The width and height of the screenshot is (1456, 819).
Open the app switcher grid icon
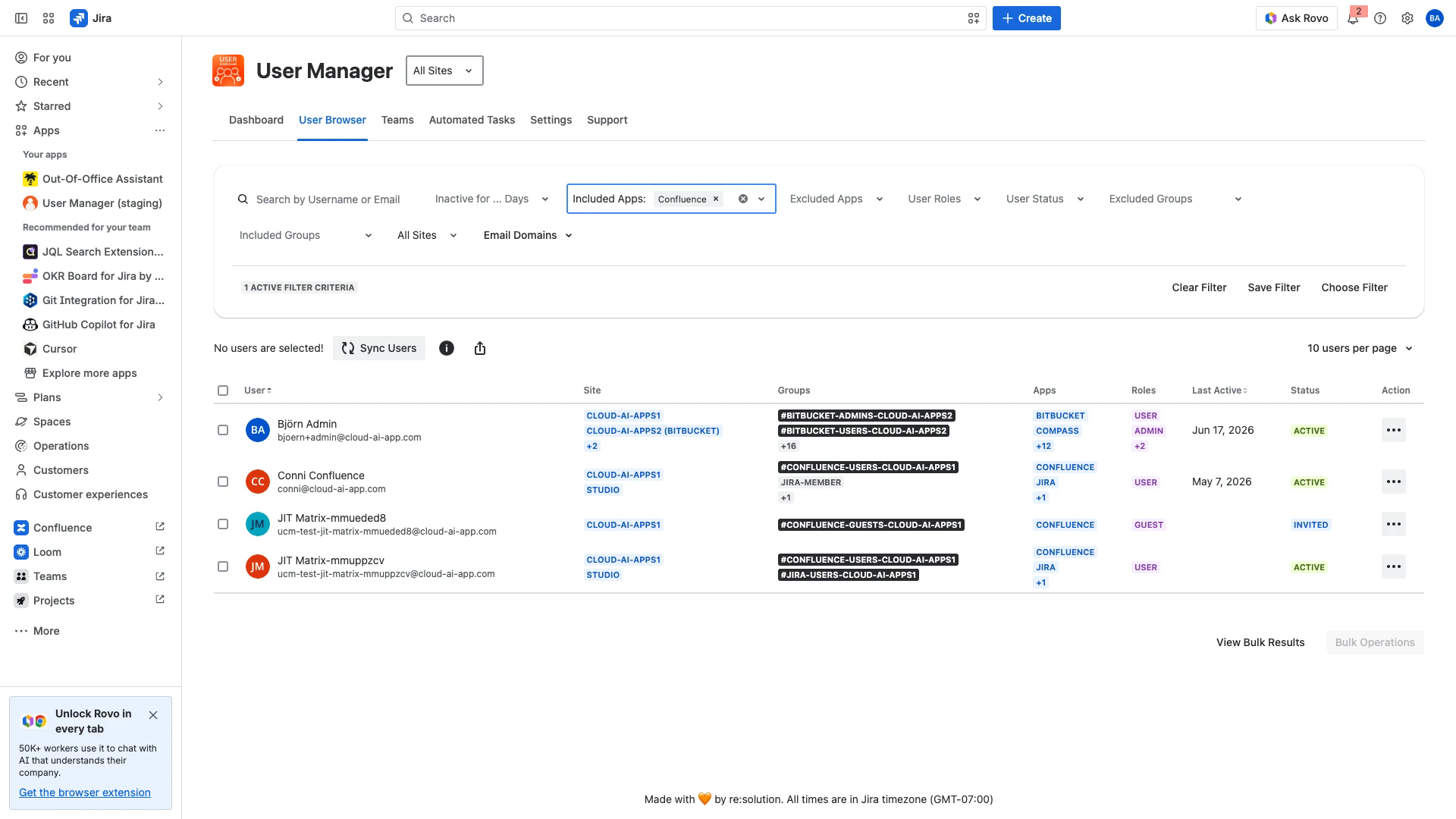pos(49,18)
